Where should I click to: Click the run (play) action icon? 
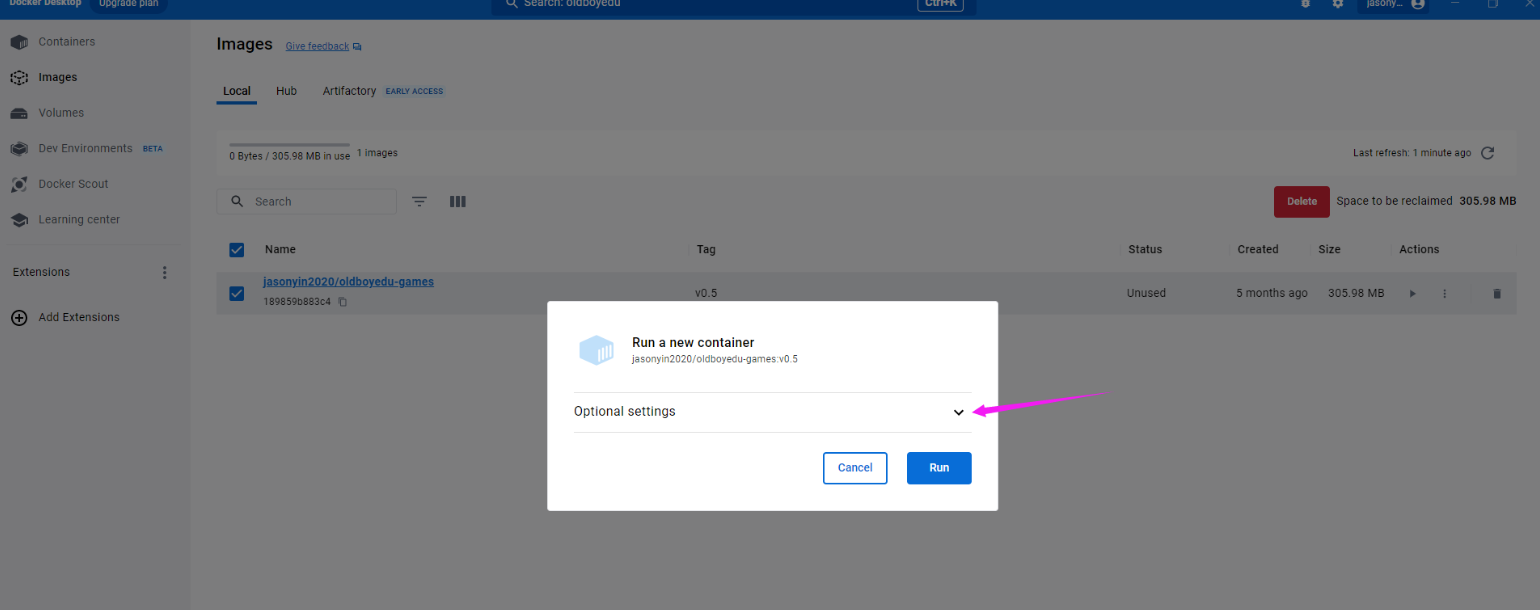[x=1413, y=294]
